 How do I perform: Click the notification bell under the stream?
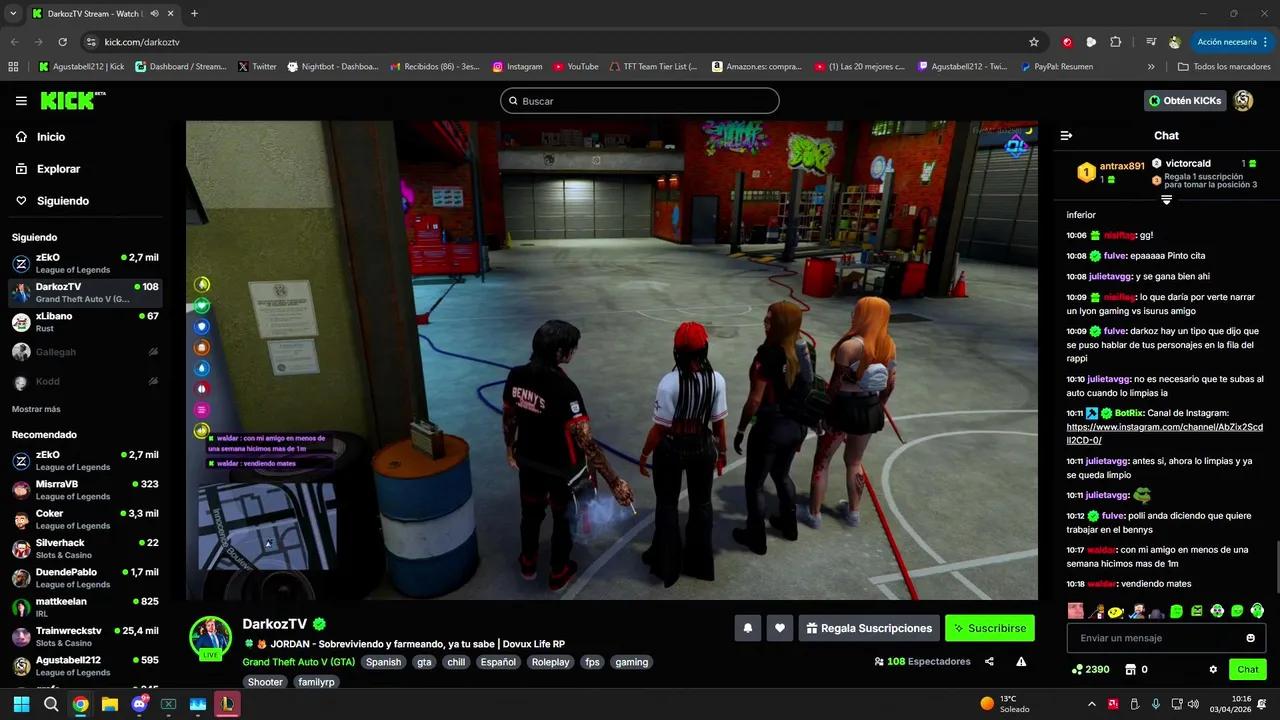747,628
